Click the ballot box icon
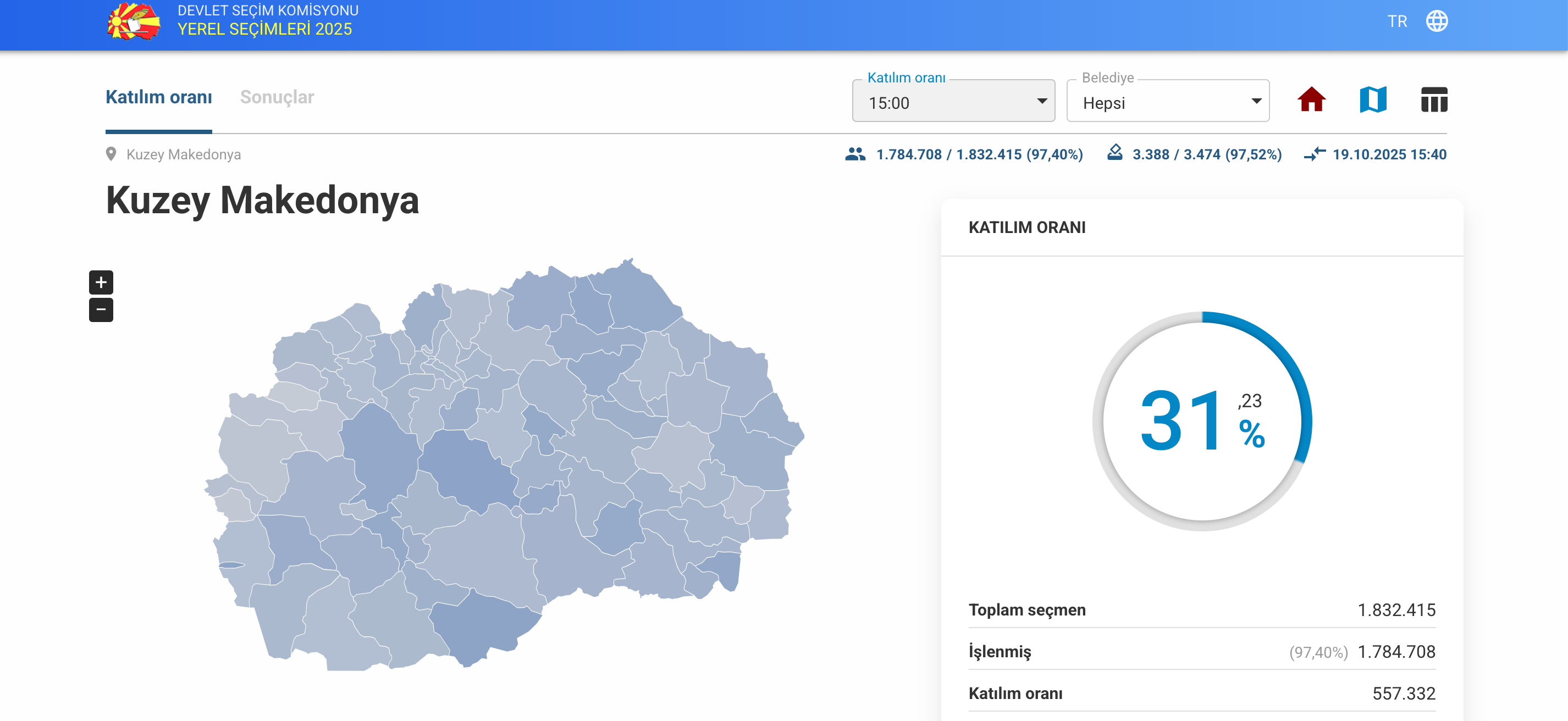 1114,153
